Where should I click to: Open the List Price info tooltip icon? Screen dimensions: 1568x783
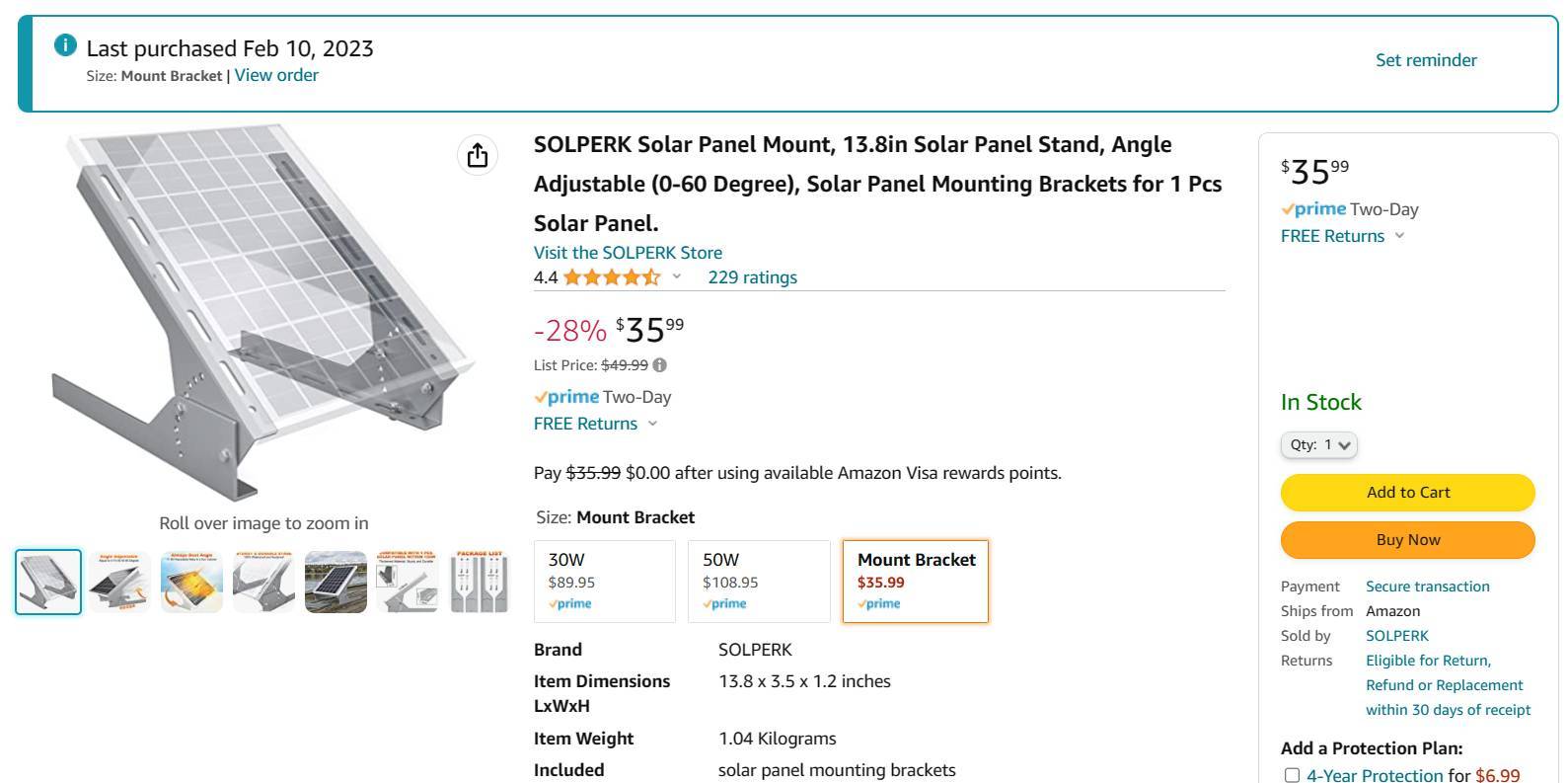pyautogui.click(x=659, y=364)
